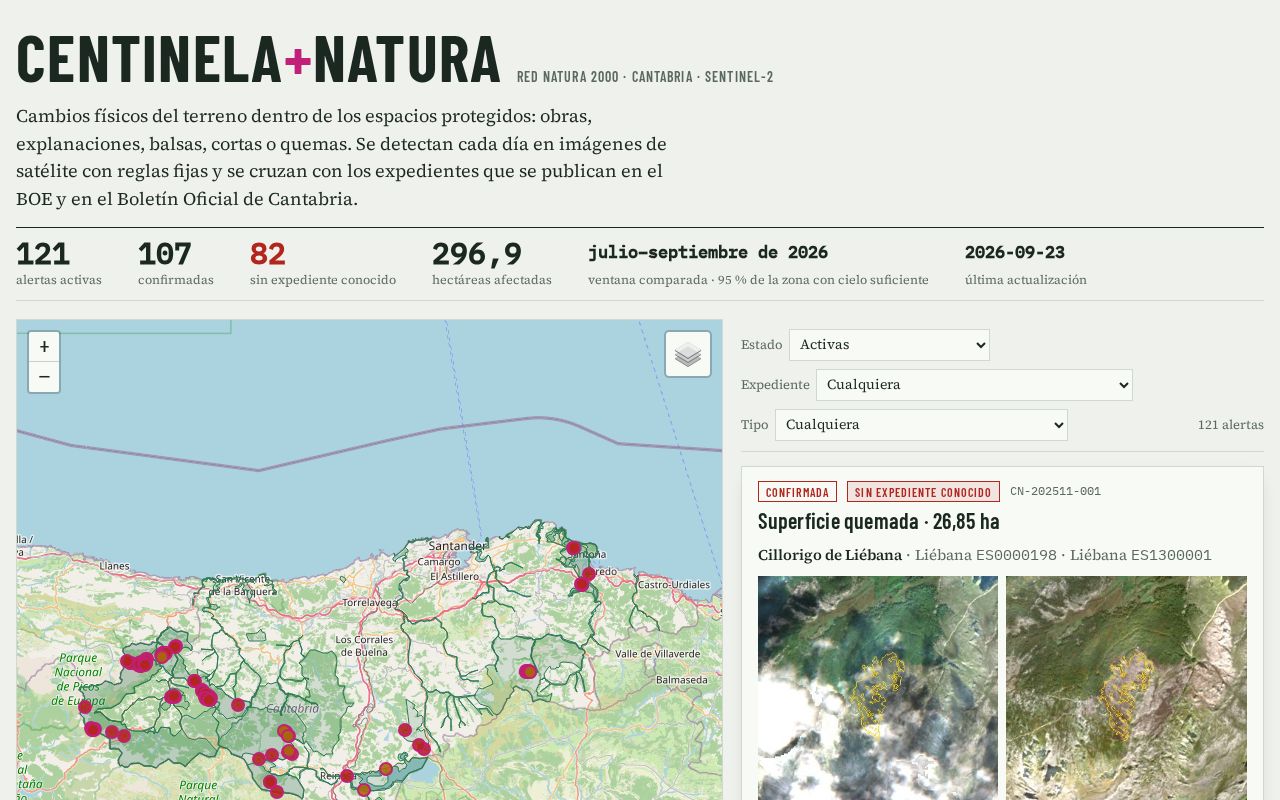
Task: Click the left before satellite thumbnail
Action: tap(878, 688)
